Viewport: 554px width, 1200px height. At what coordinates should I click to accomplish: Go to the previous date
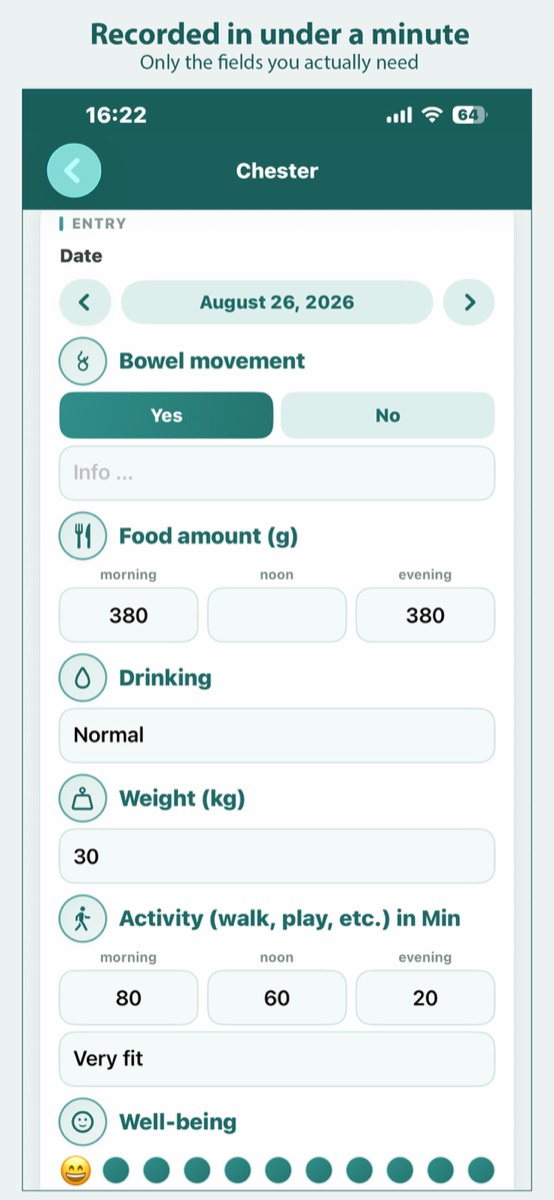(86, 302)
